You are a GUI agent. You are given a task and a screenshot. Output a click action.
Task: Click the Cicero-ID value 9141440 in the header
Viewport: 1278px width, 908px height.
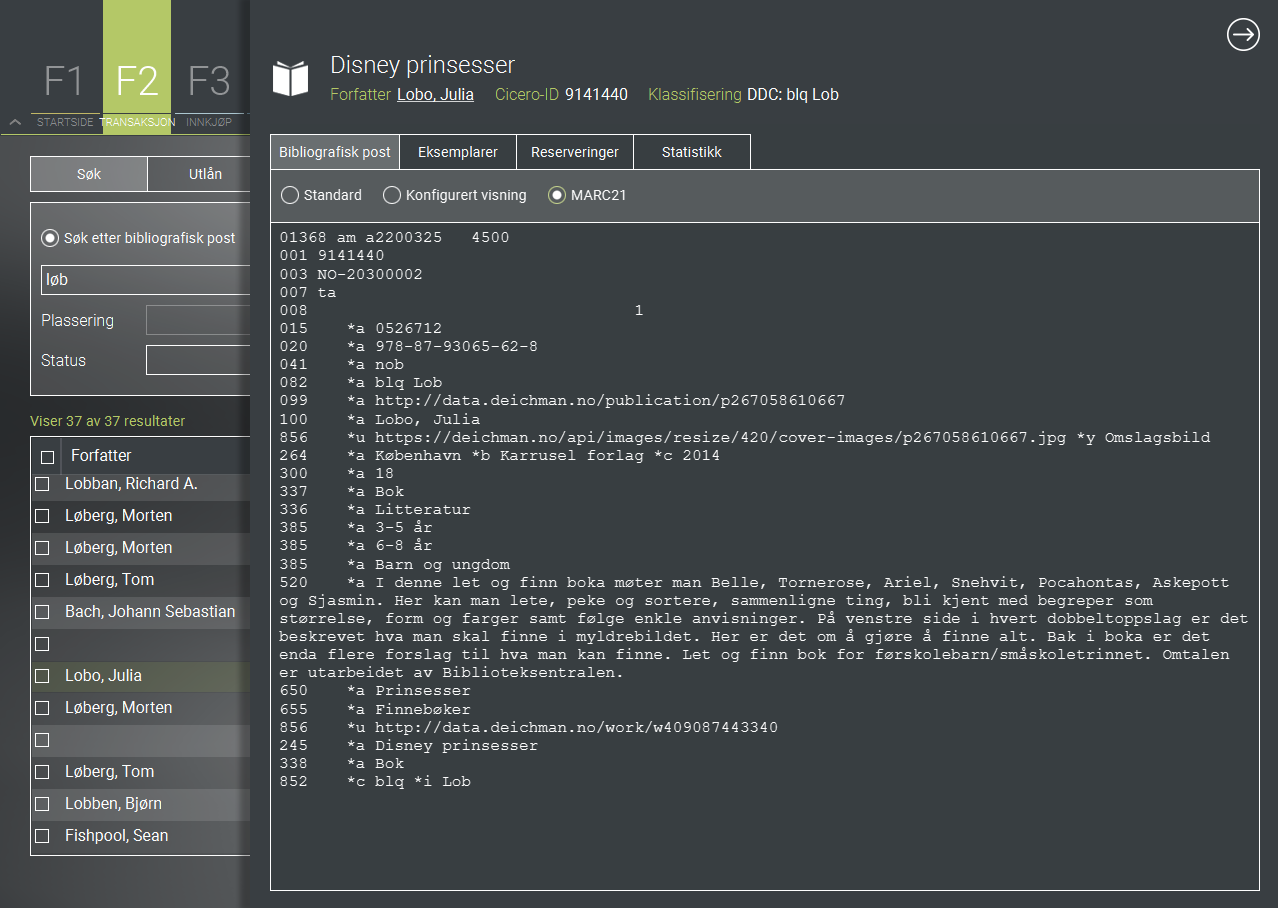597,95
